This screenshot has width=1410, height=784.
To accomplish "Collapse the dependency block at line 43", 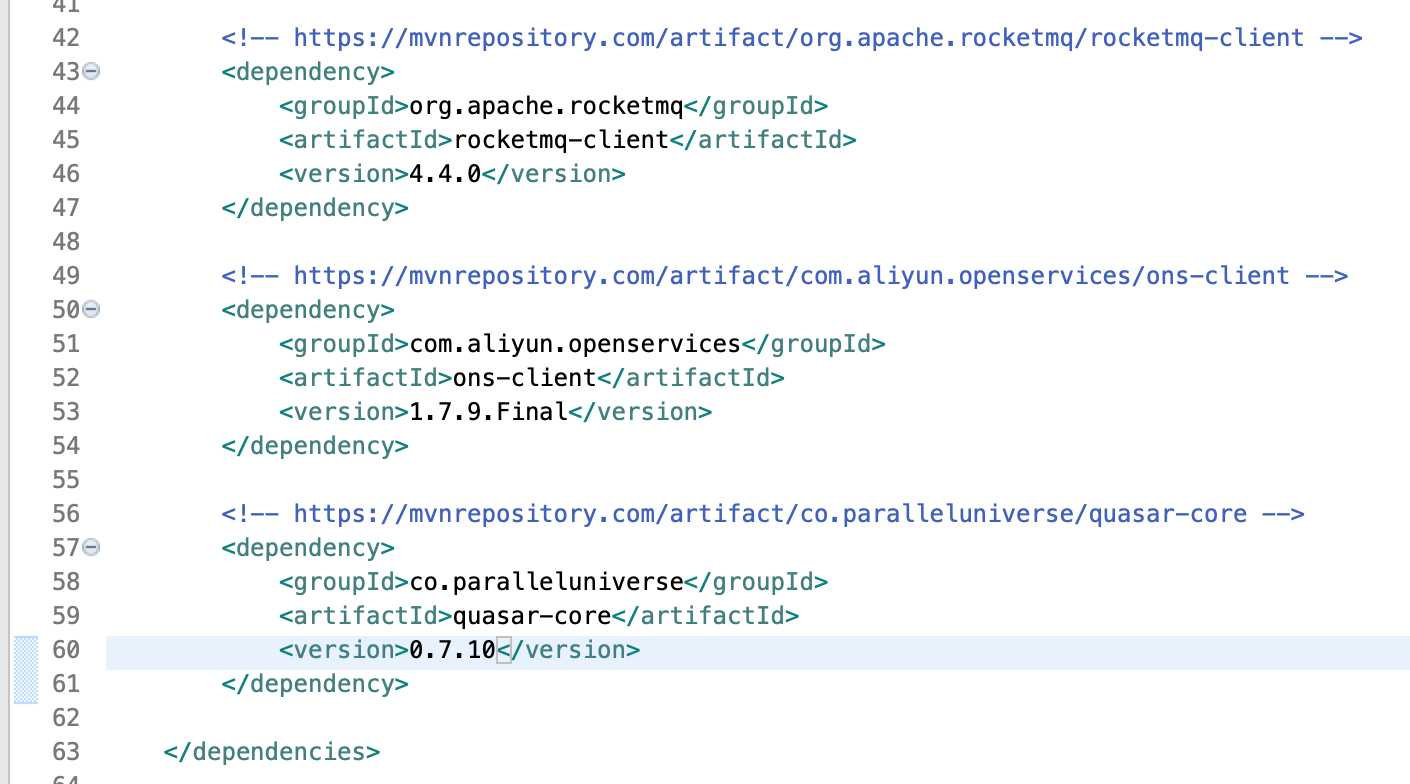I will pyautogui.click(x=91, y=72).
